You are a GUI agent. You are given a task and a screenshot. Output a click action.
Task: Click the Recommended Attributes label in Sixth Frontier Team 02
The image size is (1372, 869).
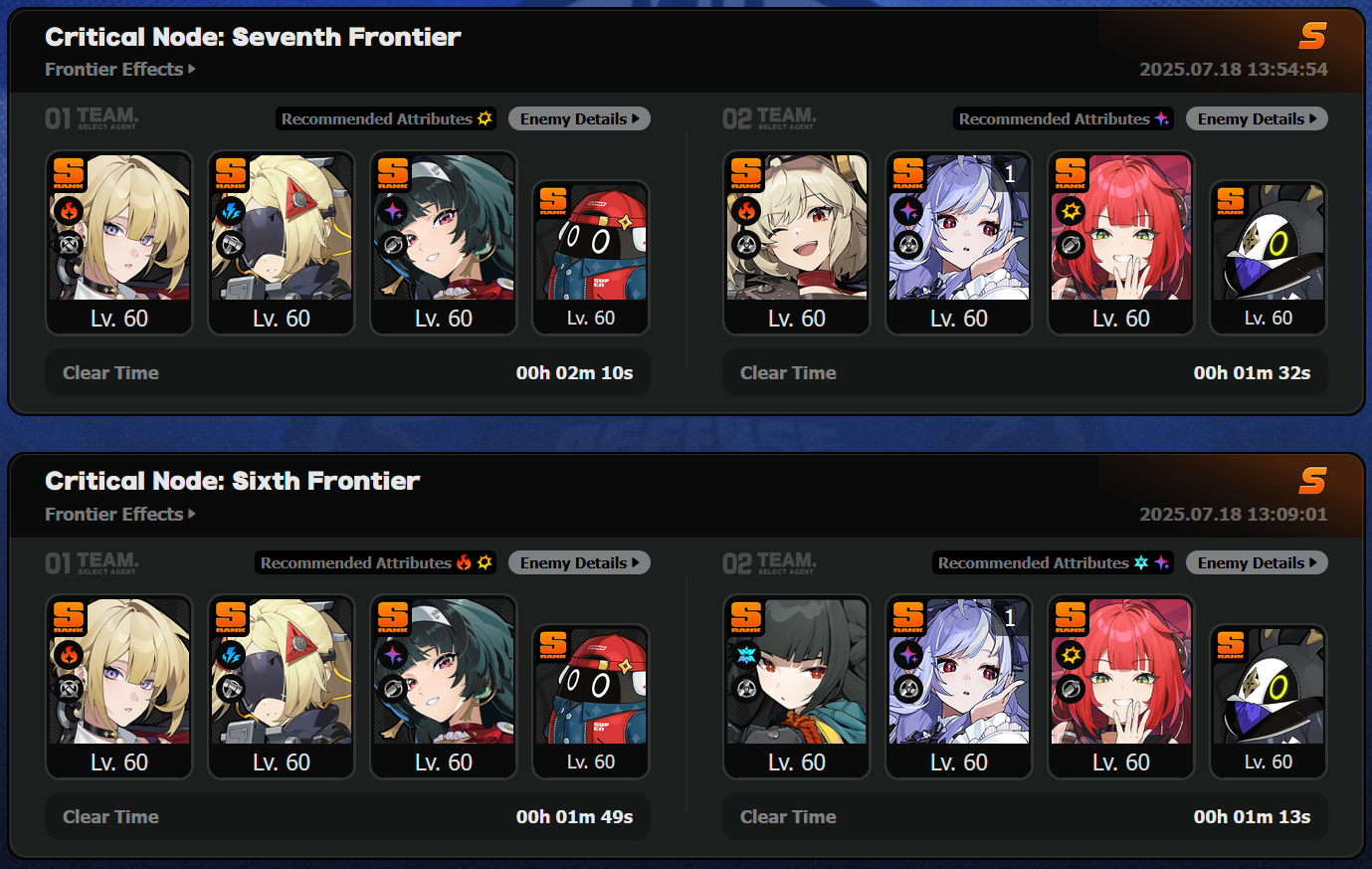[1034, 562]
